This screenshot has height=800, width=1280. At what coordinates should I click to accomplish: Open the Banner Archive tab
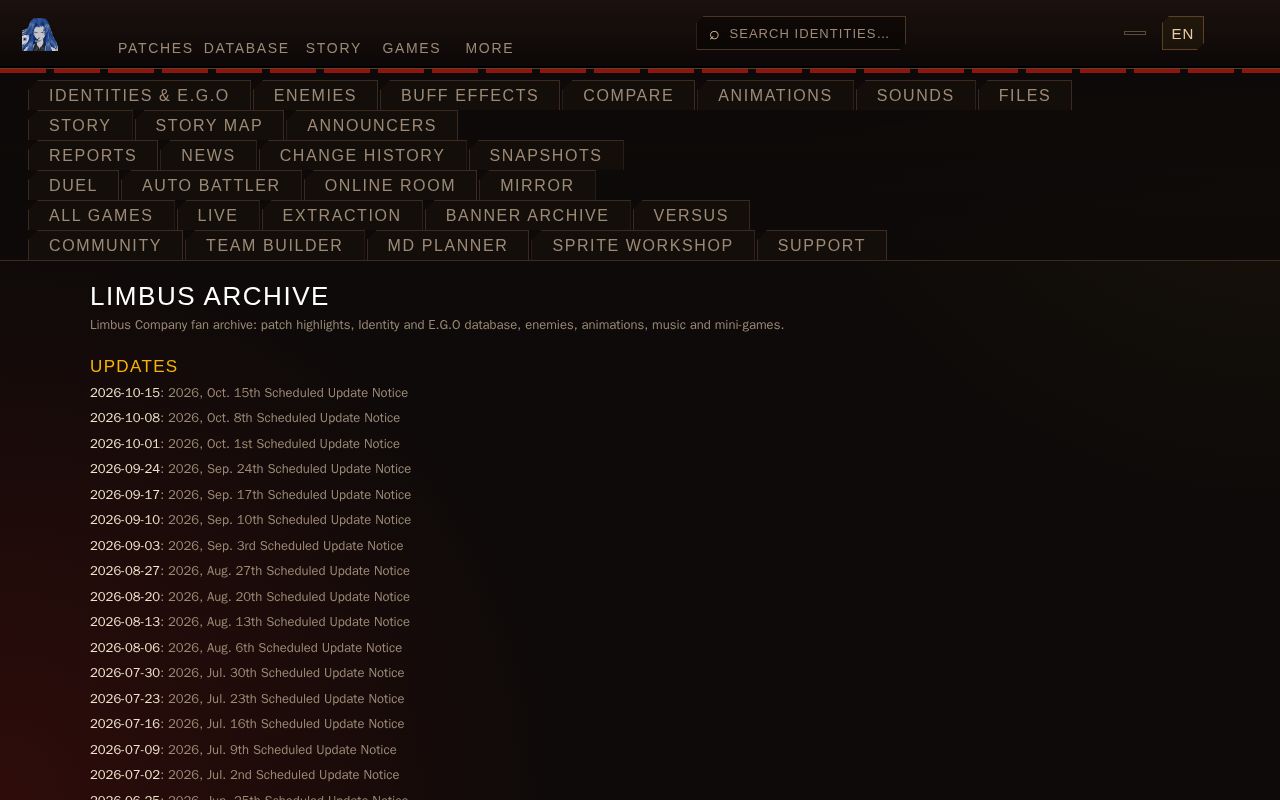[527, 215]
